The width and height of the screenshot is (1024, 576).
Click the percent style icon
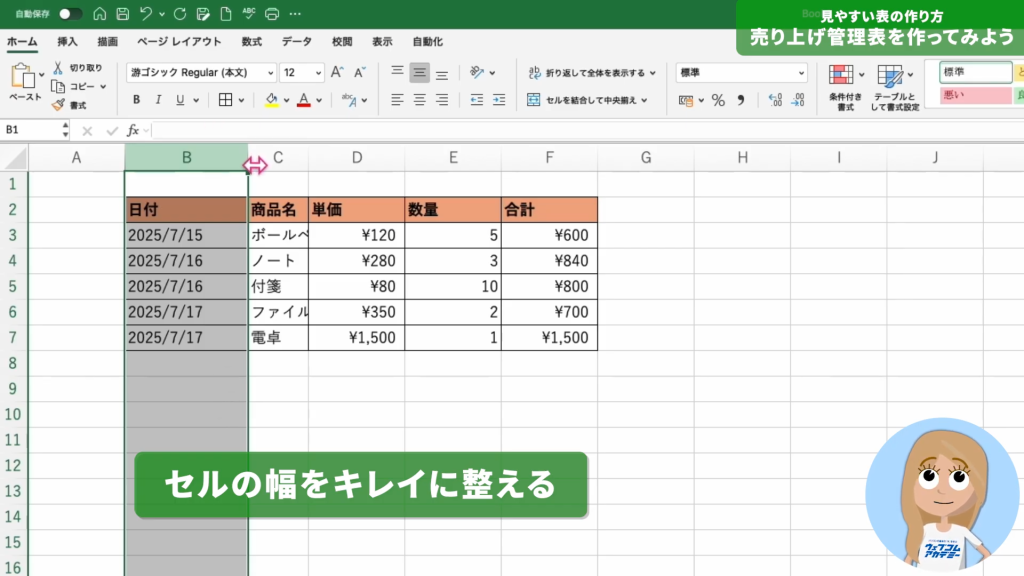(x=717, y=100)
